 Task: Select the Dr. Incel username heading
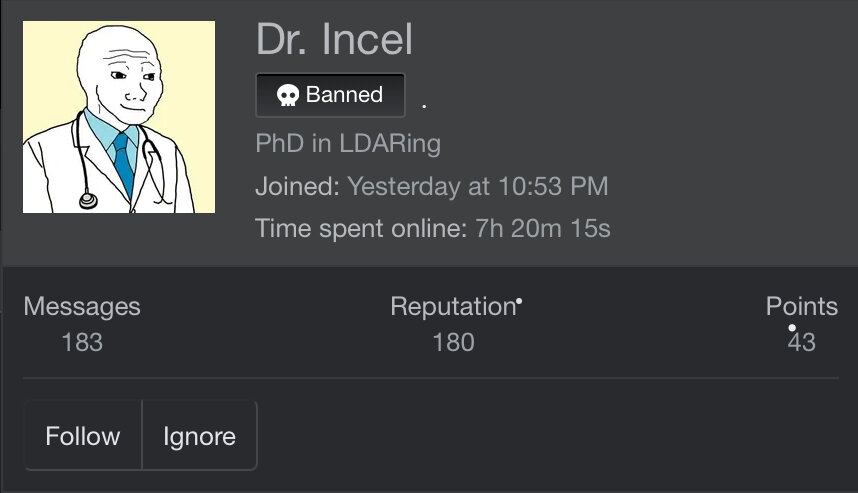click(334, 40)
